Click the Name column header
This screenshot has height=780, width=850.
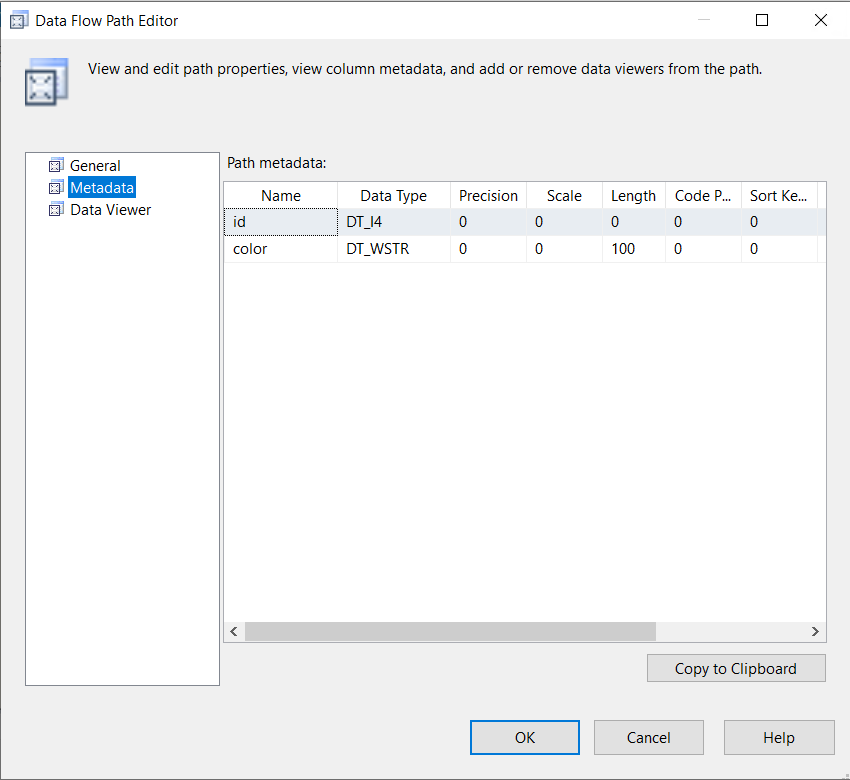pyautogui.click(x=280, y=196)
